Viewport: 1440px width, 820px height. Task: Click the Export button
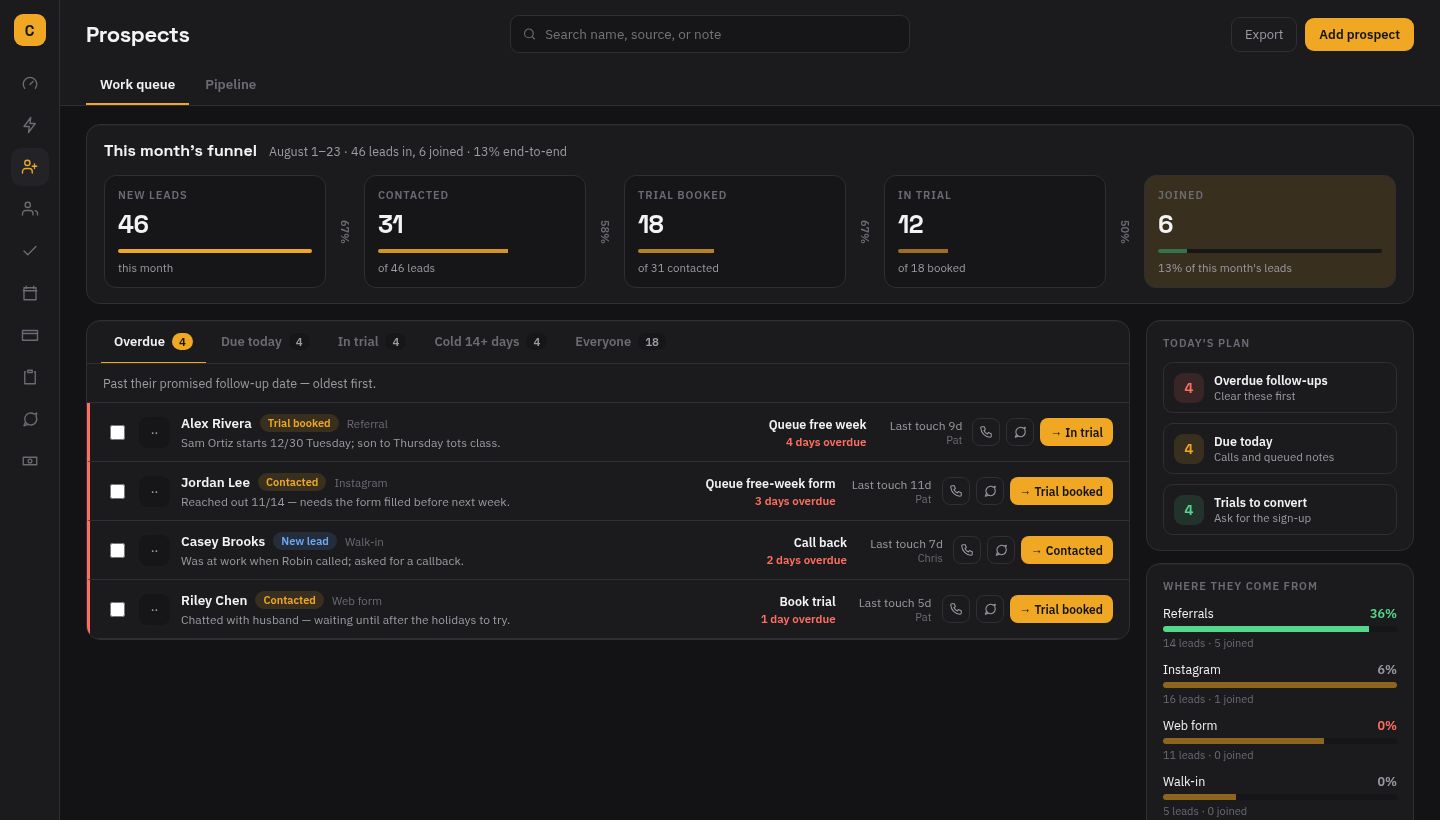(1264, 34)
